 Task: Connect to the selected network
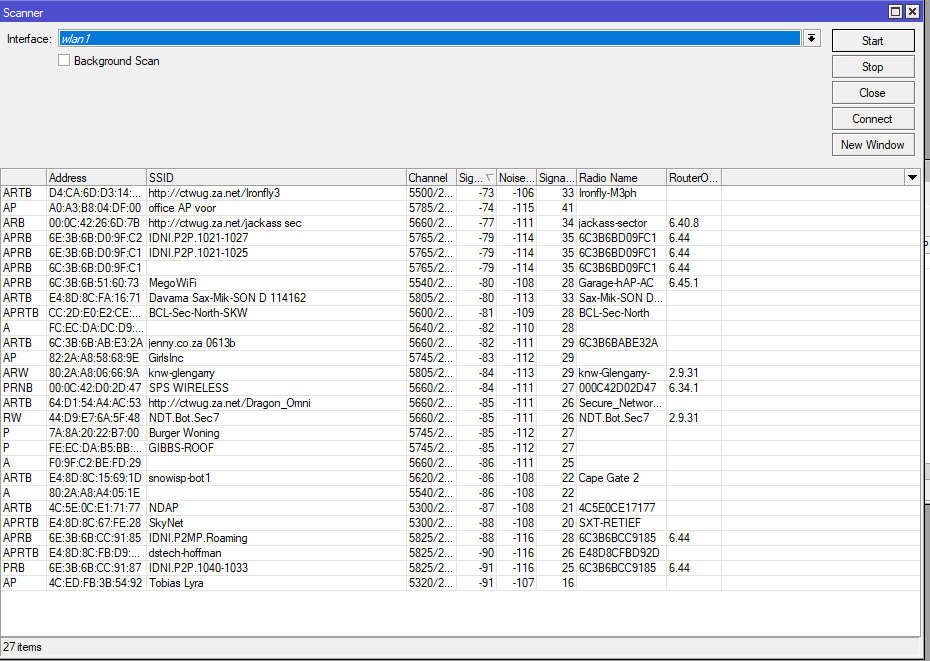pos(872,119)
